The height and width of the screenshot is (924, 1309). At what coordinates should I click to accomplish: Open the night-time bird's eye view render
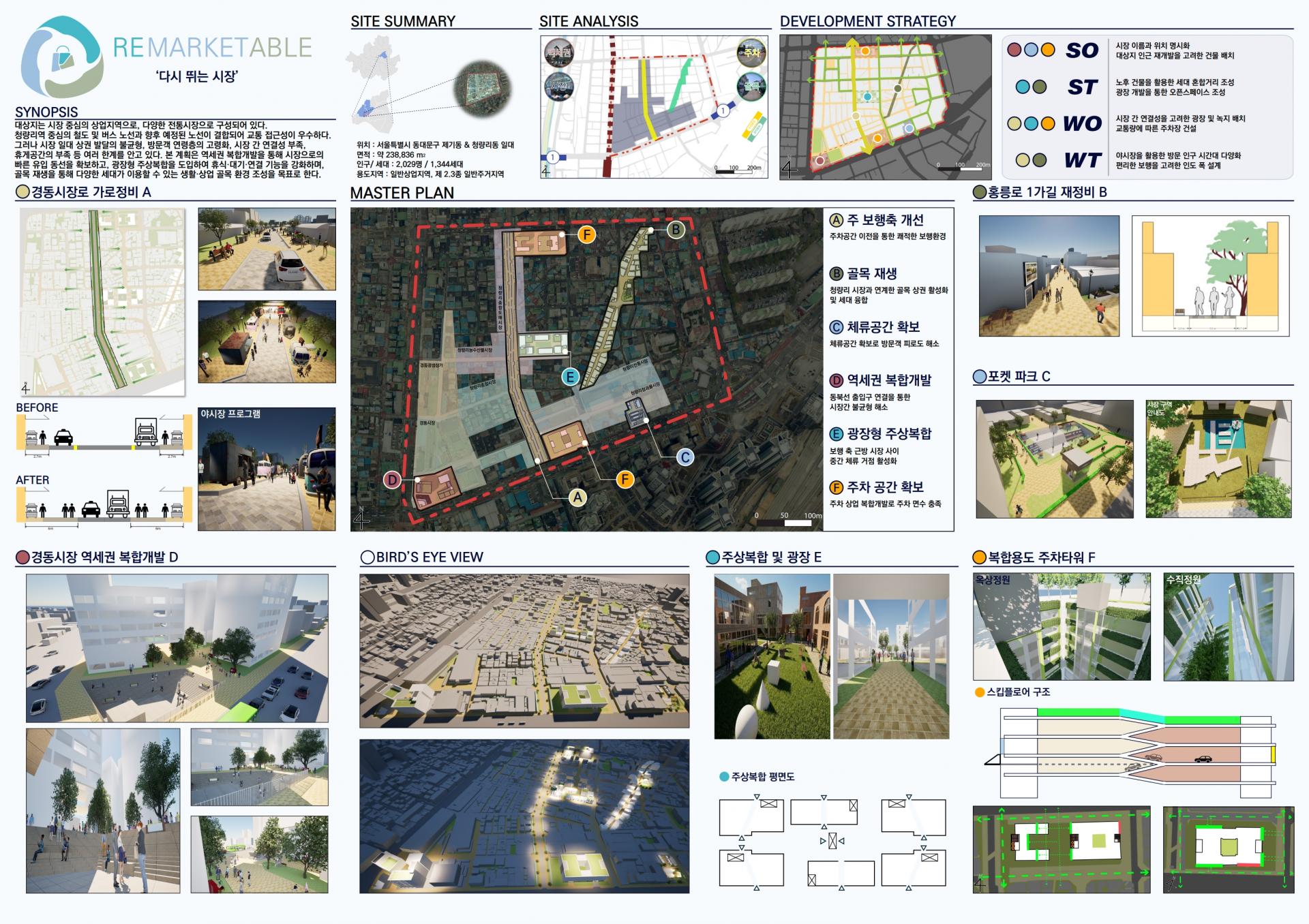[524, 816]
